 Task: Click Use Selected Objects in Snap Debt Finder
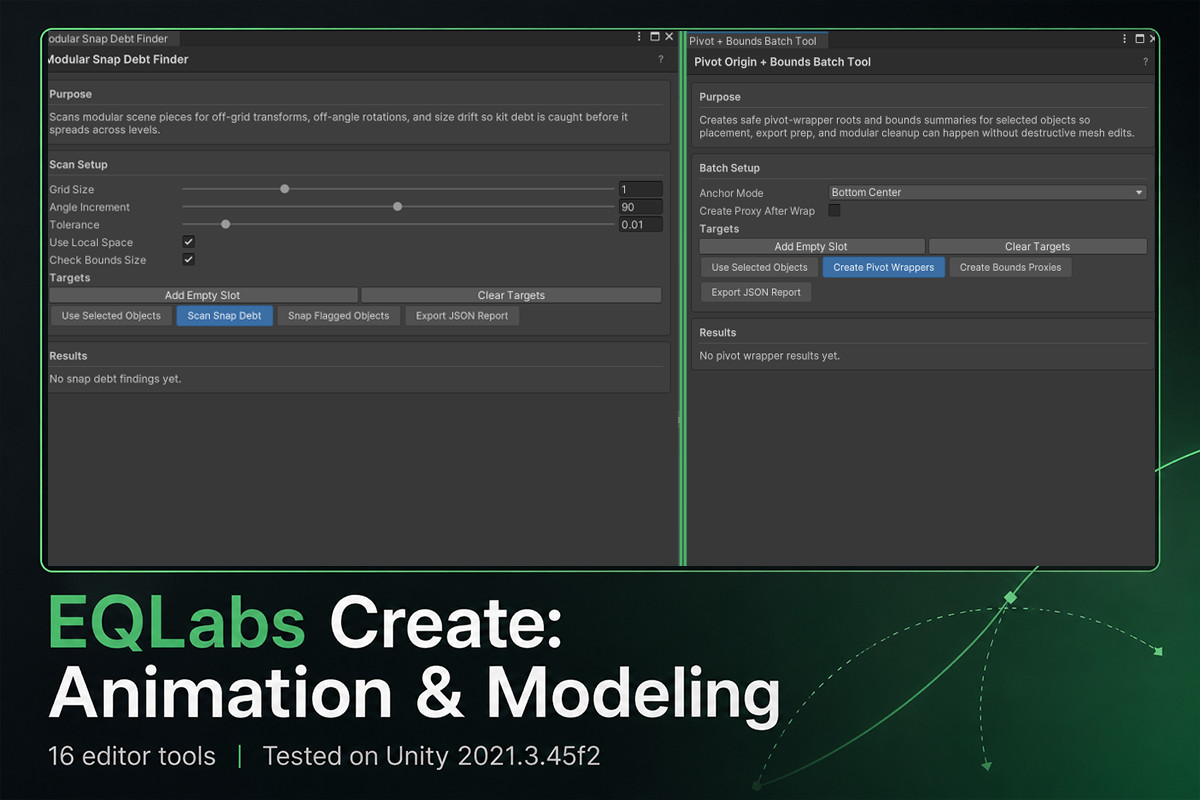111,316
